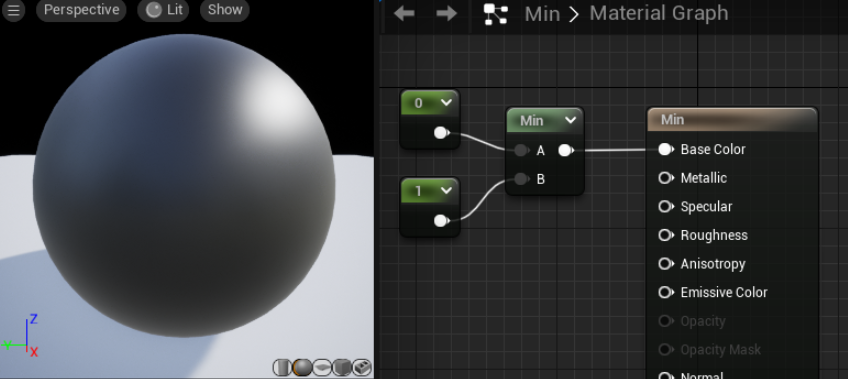Click the preview sphere in the viewport
This screenshot has height=379, width=848.
[184, 185]
